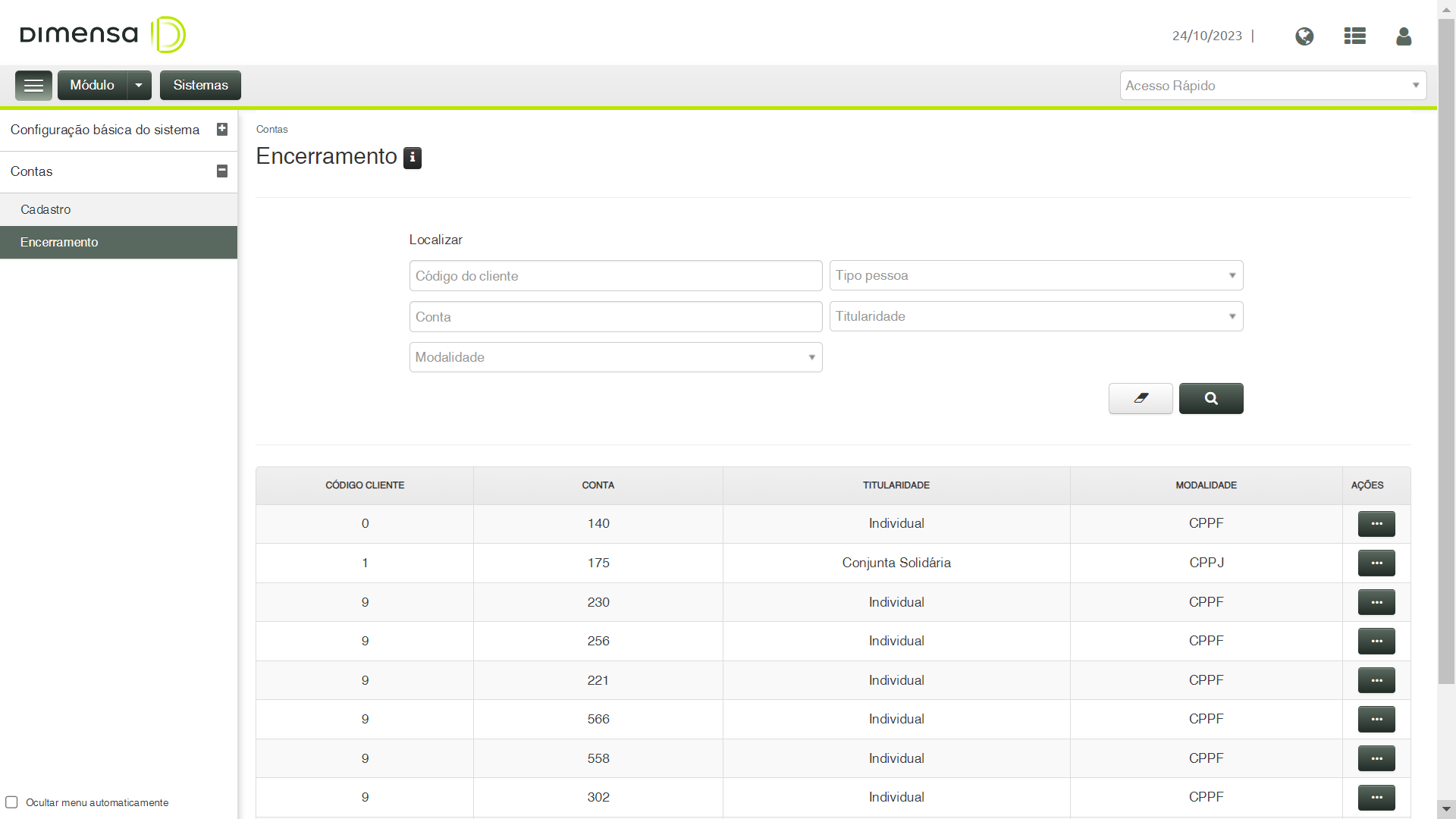Open the list view icon in header

pyautogui.click(x=1355, y=36)
